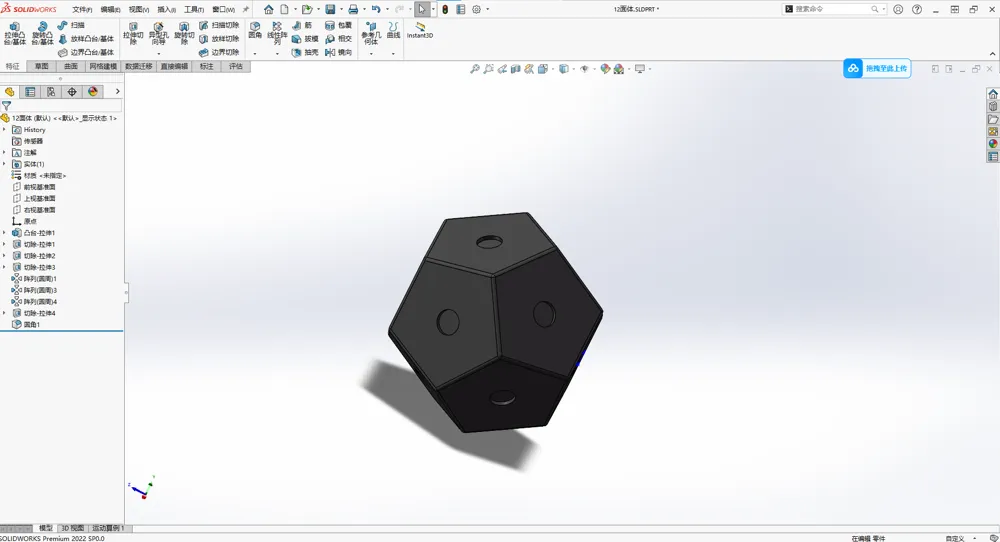Switch to the 曲面 surfaces tab
1000x542 pixels.
[x=70, y=66]
